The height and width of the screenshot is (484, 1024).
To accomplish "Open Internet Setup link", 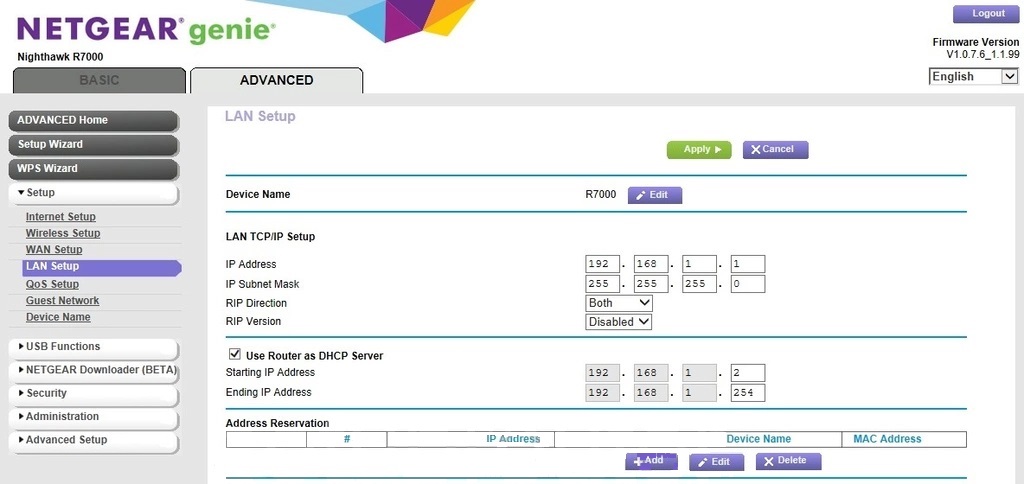I will [61, 217].
